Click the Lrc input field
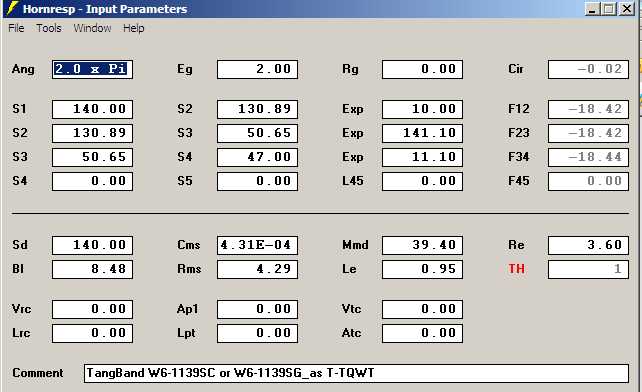This screenshot has height=392, width=642. coord(92,333)
